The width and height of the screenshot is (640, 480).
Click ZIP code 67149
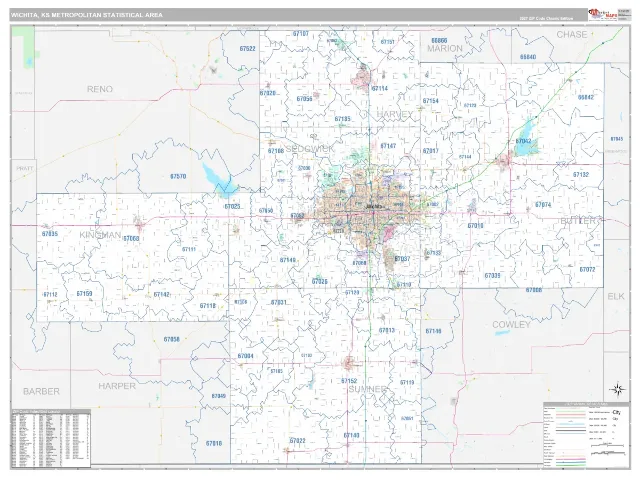coord(288,260)
